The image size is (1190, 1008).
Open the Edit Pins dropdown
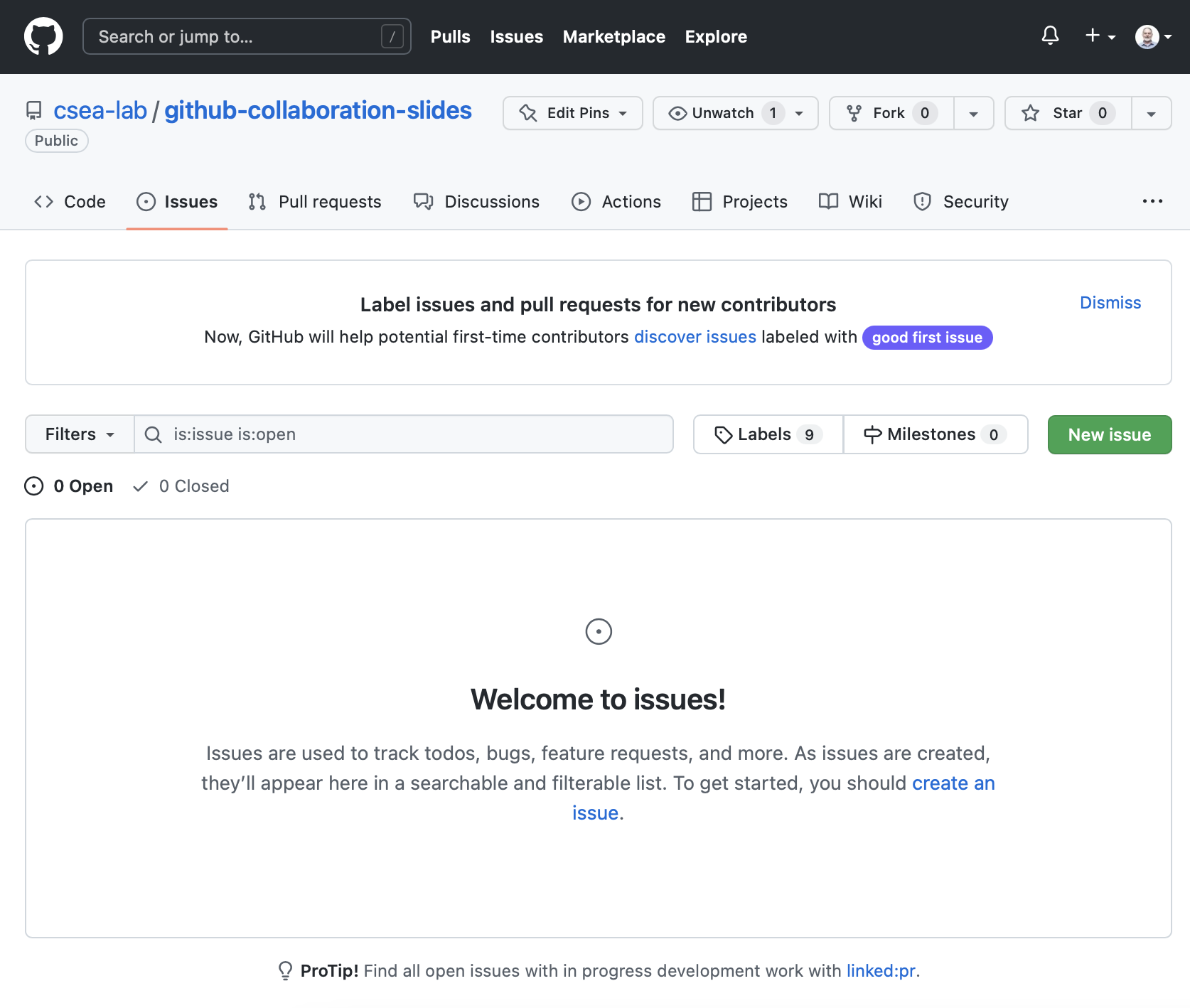572,113
